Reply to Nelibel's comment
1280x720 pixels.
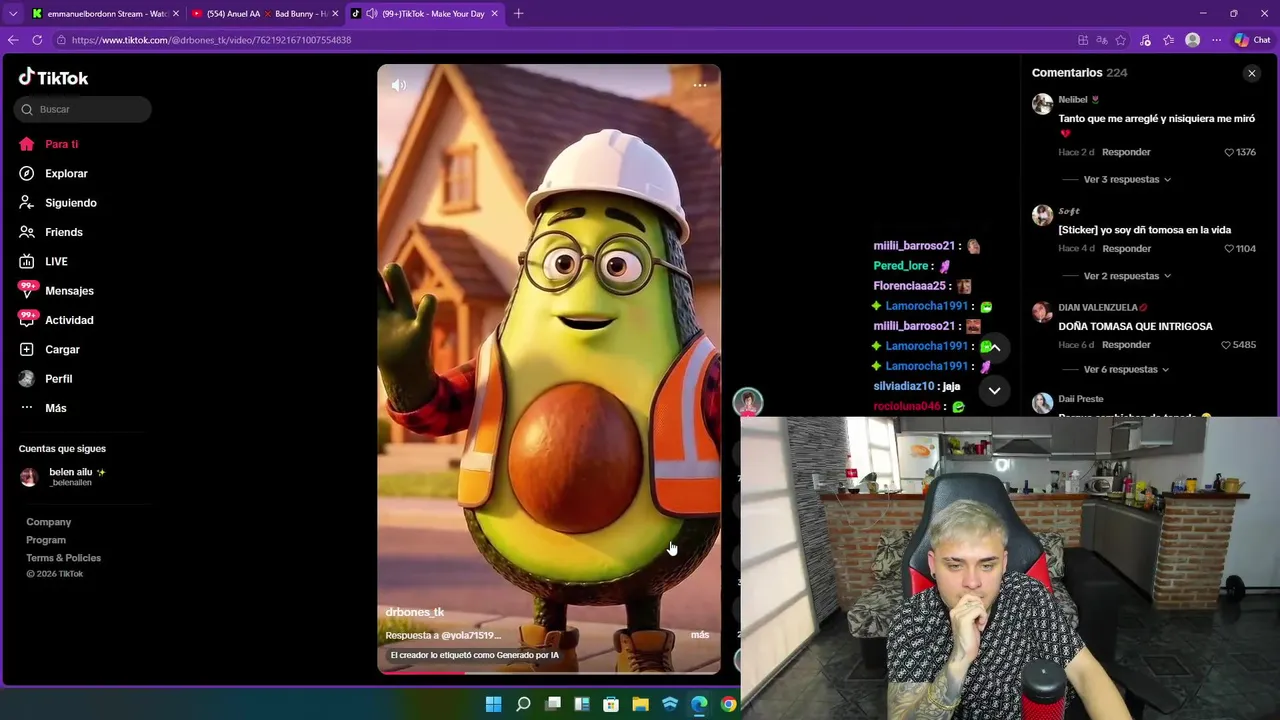(1126, 152)
